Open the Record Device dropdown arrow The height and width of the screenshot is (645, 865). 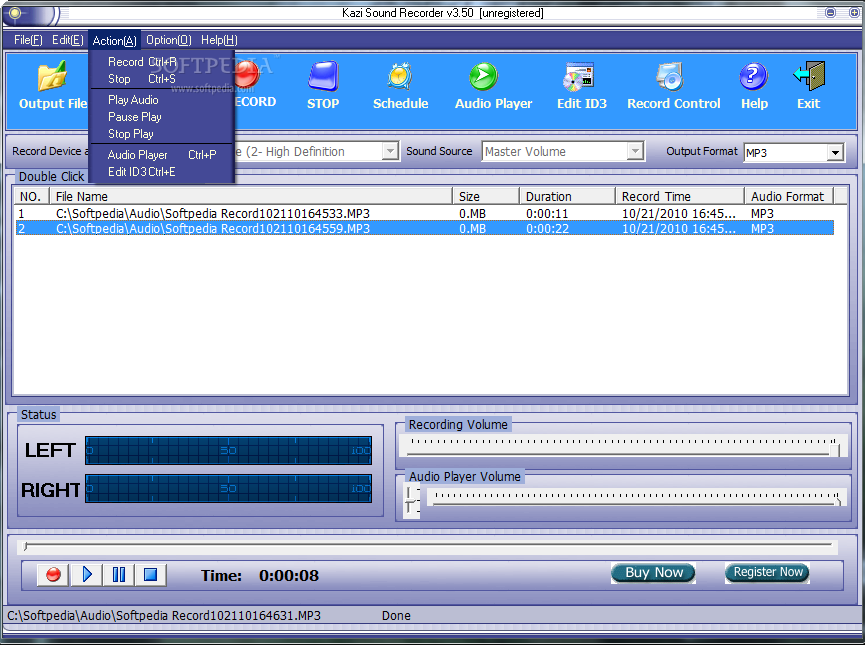pyautogui.click(x=390, y=151)
